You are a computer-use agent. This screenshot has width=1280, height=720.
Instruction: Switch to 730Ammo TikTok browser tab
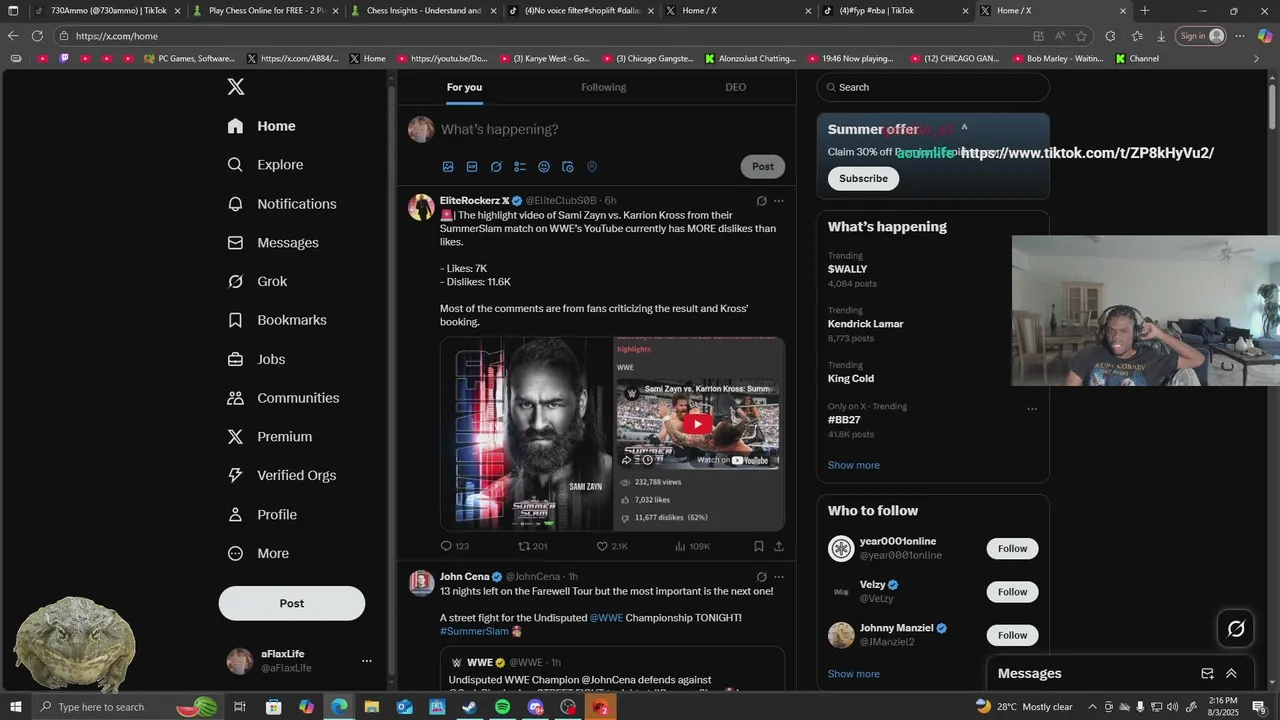point(108,11)
